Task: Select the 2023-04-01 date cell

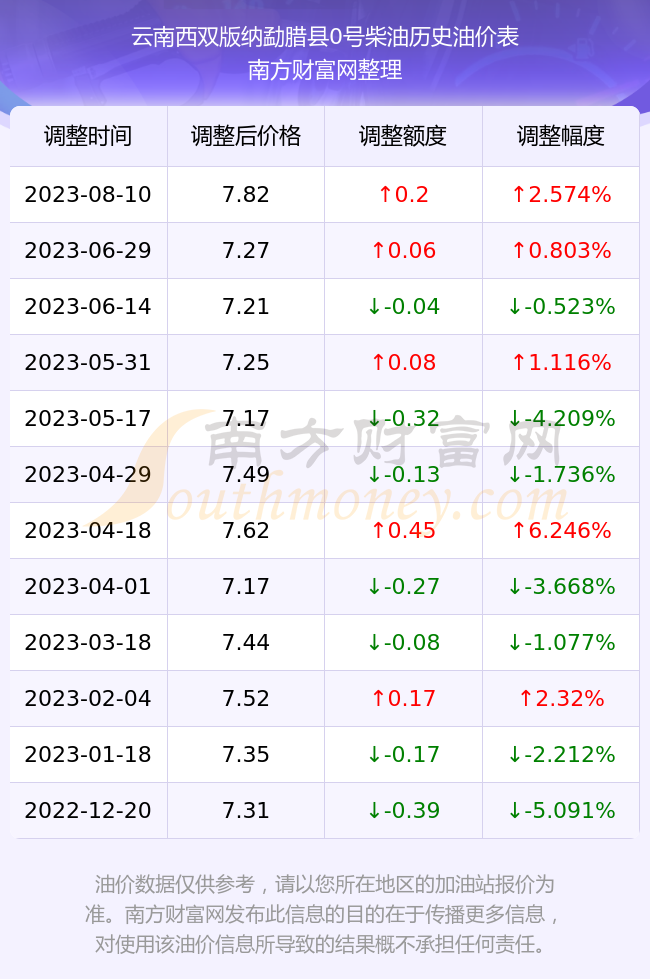Action: [x=88, y=586]
